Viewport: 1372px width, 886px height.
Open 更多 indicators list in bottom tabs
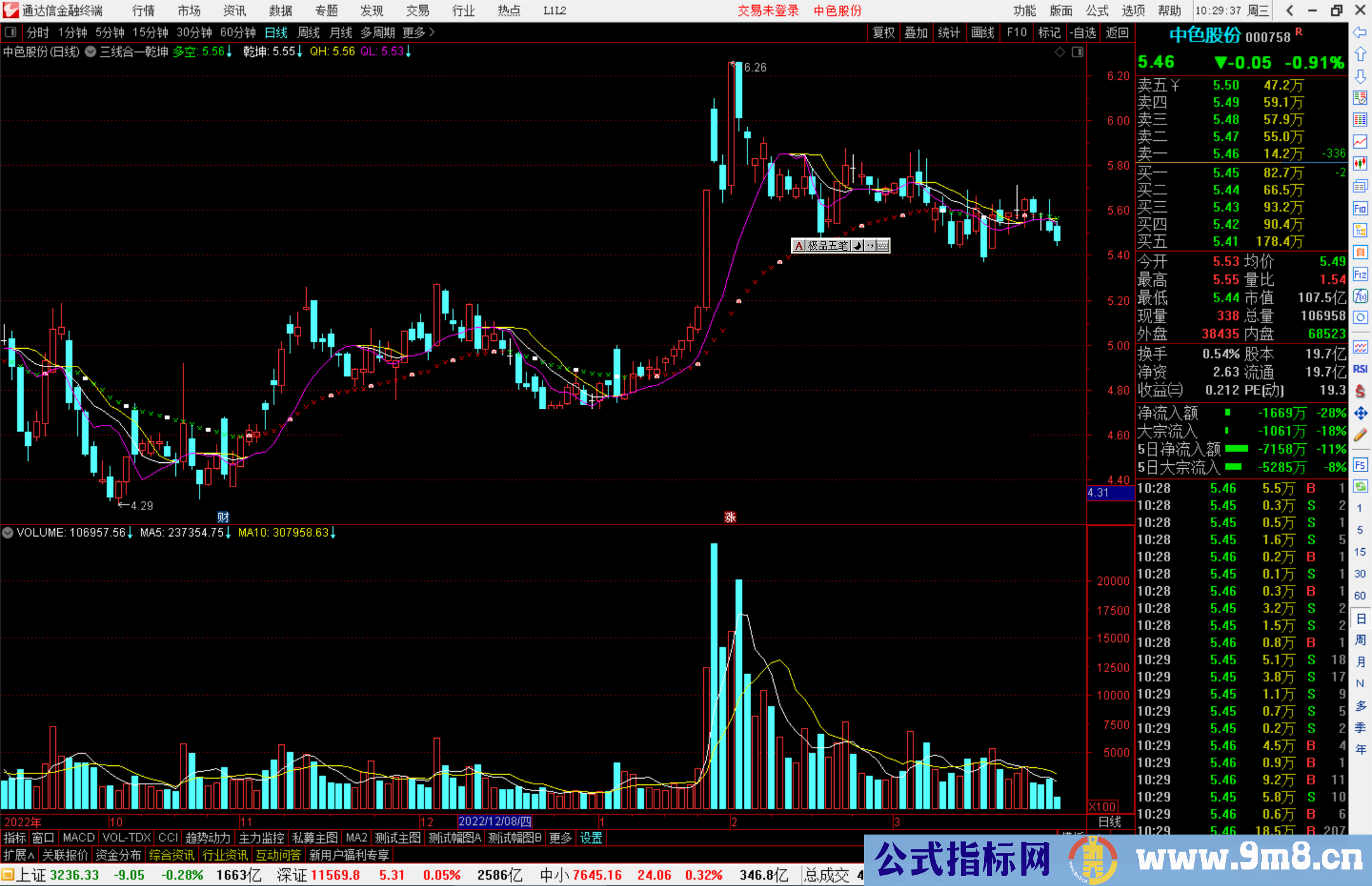coord(560,838)
